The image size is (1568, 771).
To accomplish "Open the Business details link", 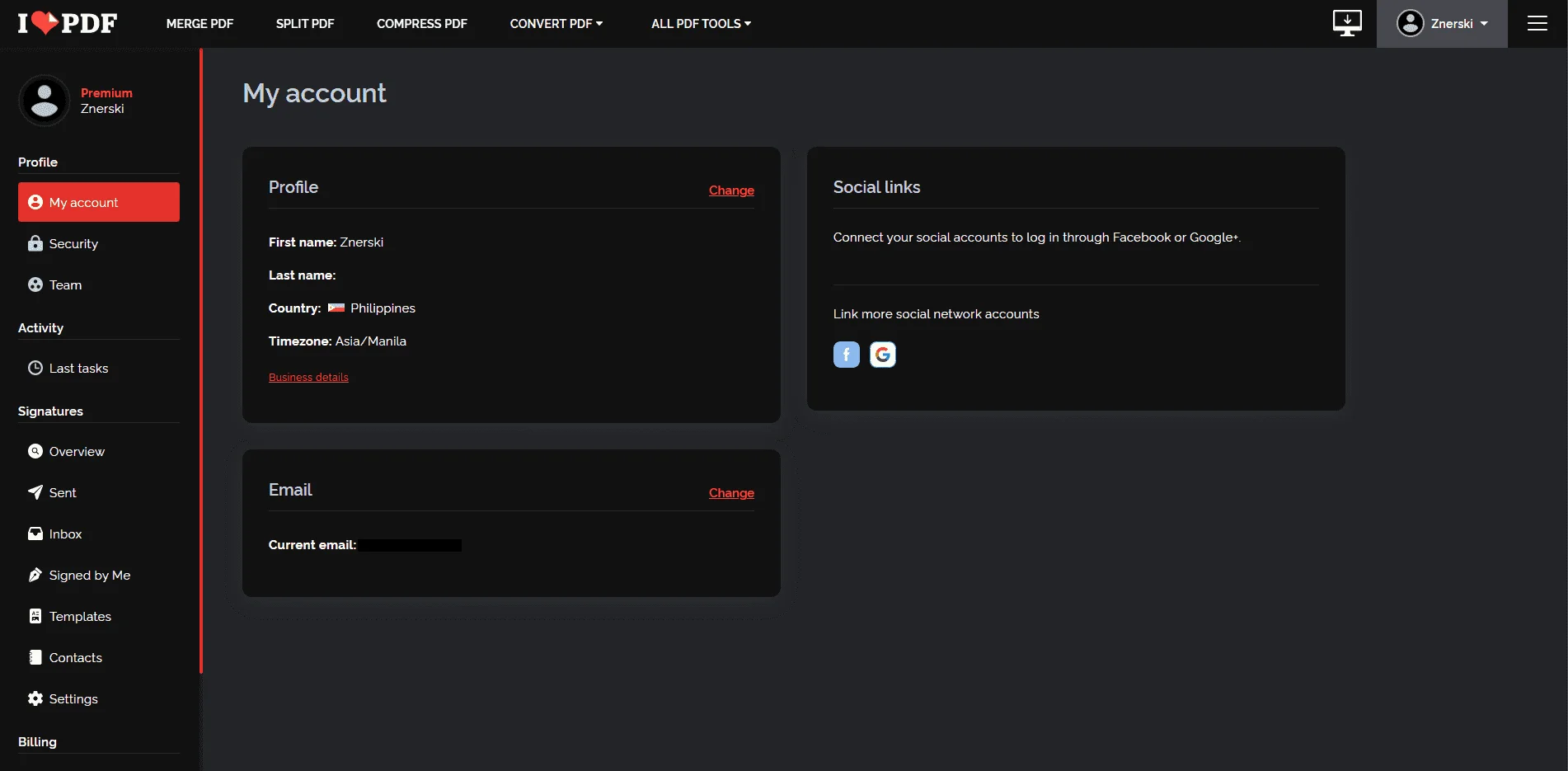I will tap(308, 378).
